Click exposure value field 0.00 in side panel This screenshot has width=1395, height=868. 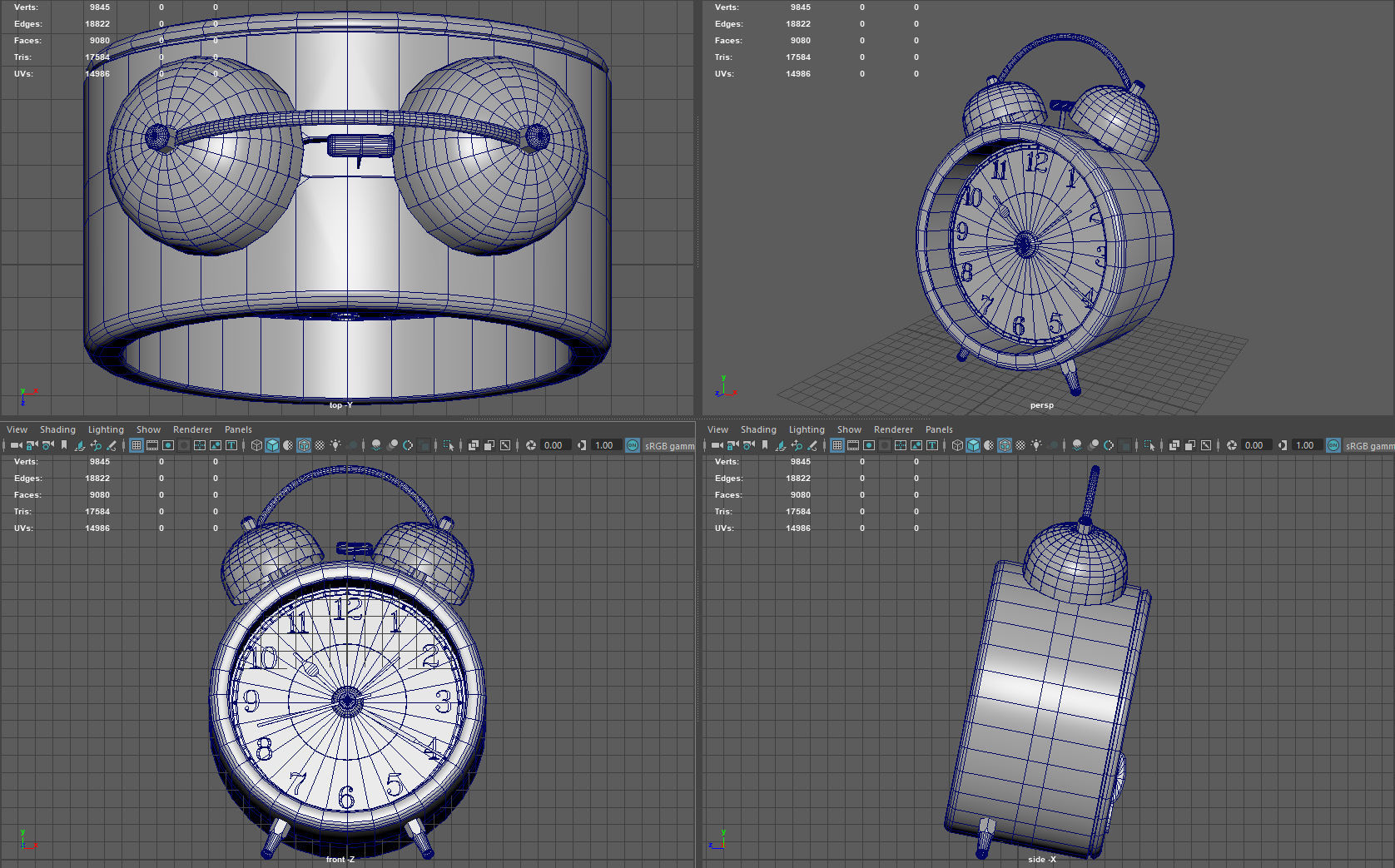pos(1255,445)
